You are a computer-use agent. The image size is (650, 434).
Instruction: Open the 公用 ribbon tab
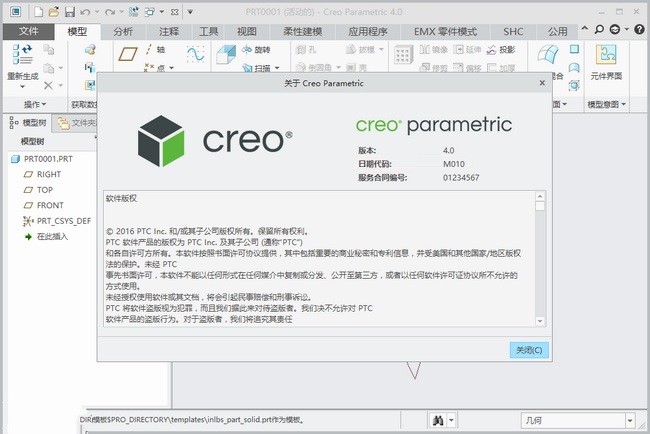coord(558,32)
